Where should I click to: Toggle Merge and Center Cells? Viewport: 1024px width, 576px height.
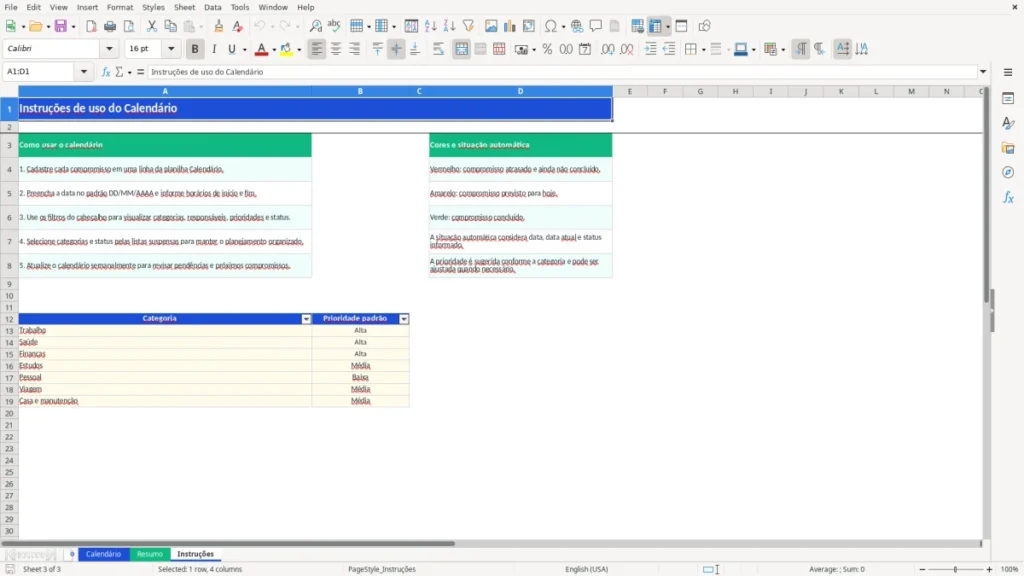point(461,49)
